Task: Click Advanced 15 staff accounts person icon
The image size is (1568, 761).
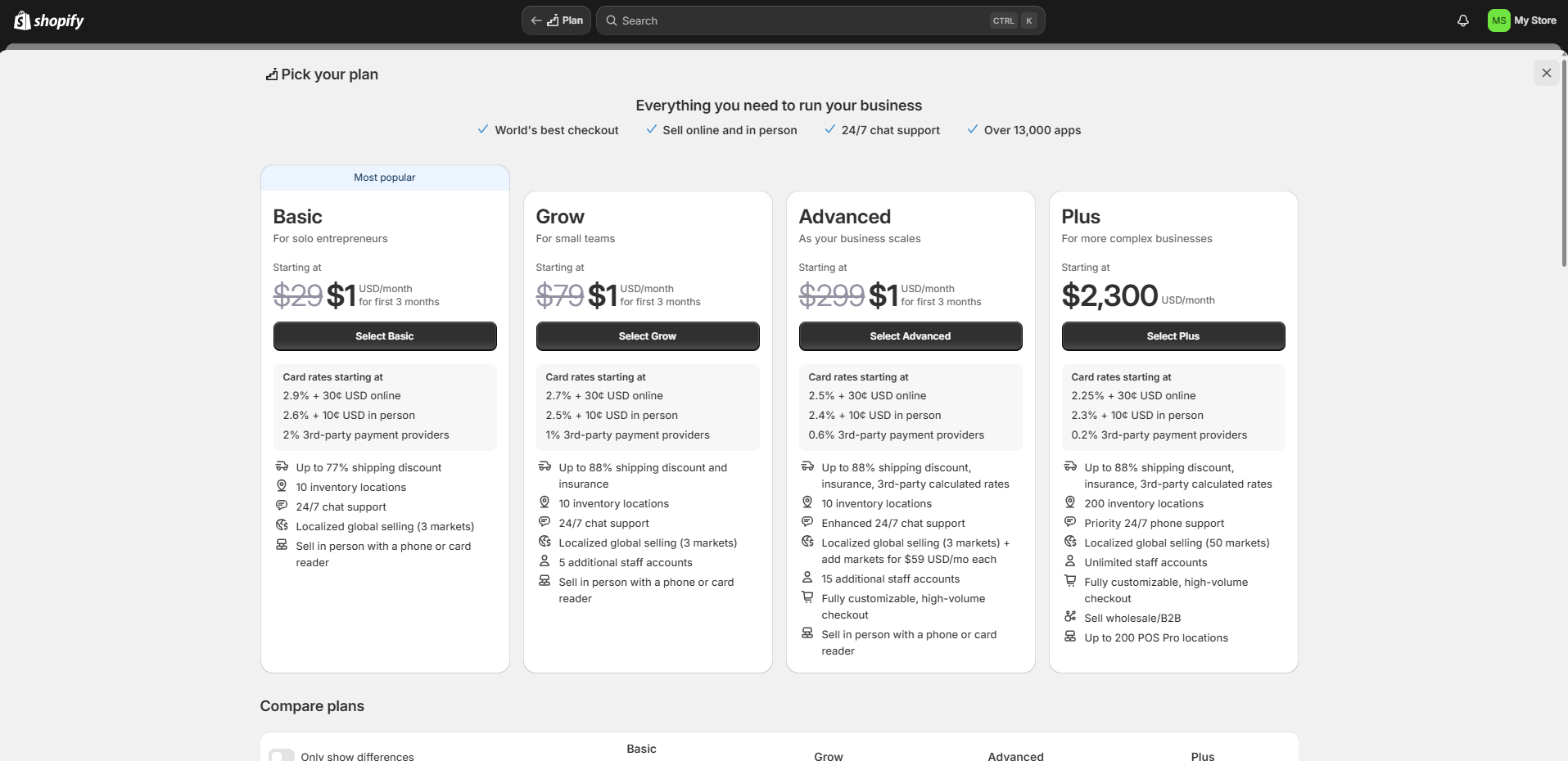Action: coord(807,578)
